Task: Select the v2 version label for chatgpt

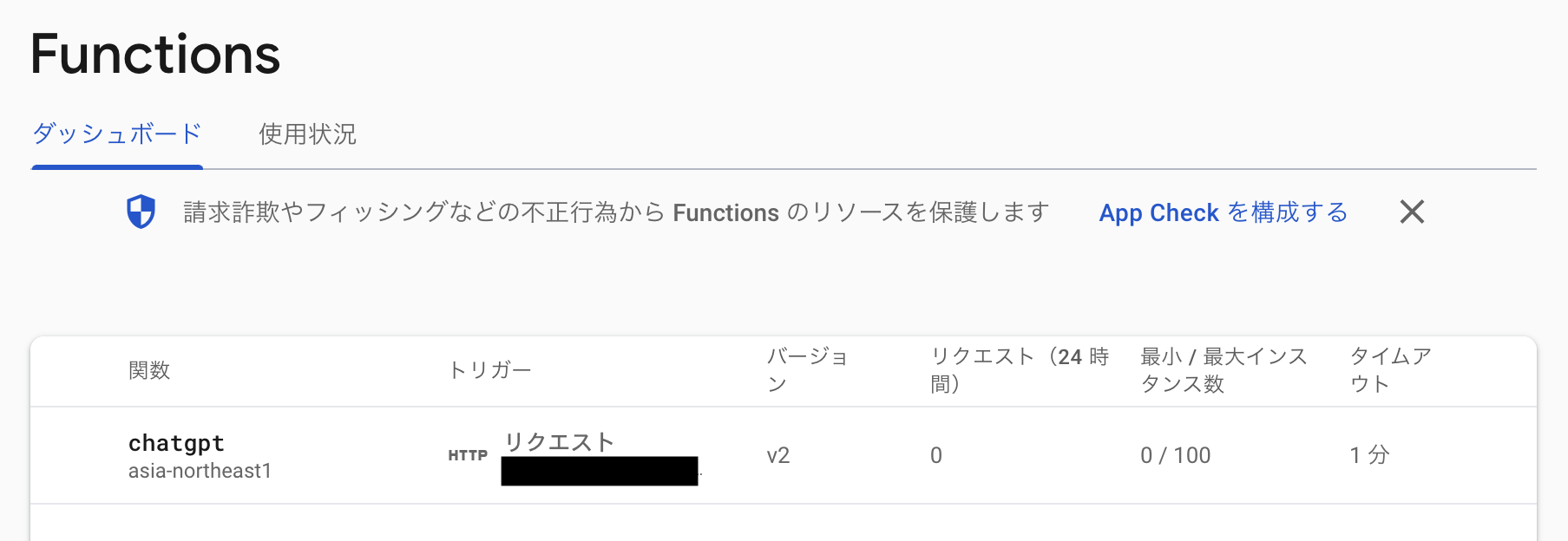Action: point(777,454)
